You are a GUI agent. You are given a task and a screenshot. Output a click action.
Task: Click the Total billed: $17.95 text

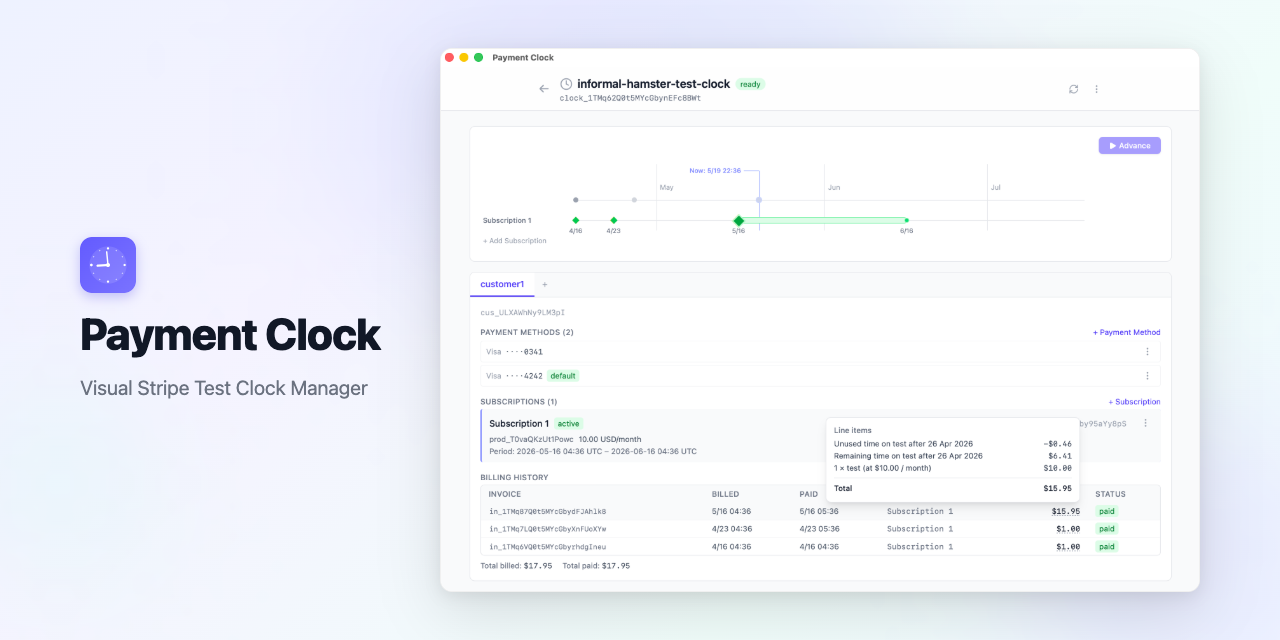pos(516,566)
